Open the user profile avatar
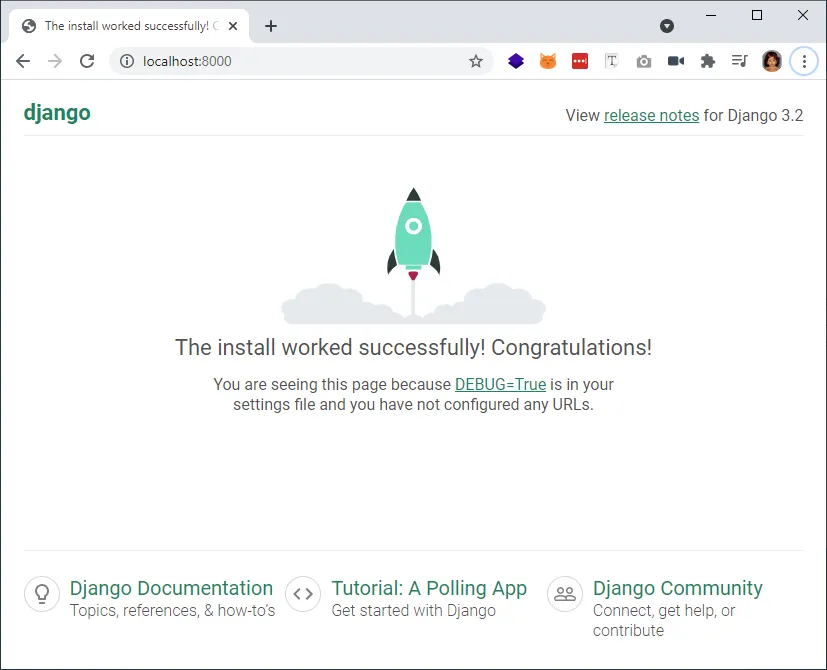 click(772, 61)
